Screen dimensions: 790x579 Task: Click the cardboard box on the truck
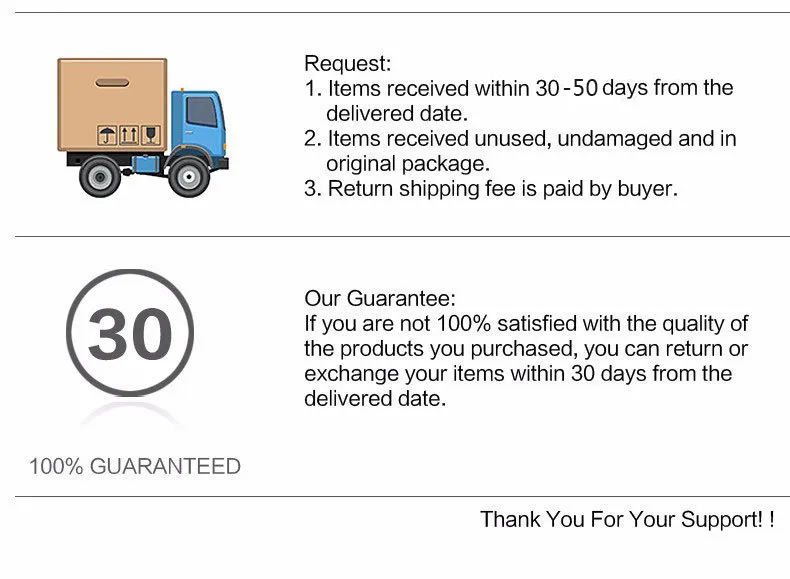point(112,106)
